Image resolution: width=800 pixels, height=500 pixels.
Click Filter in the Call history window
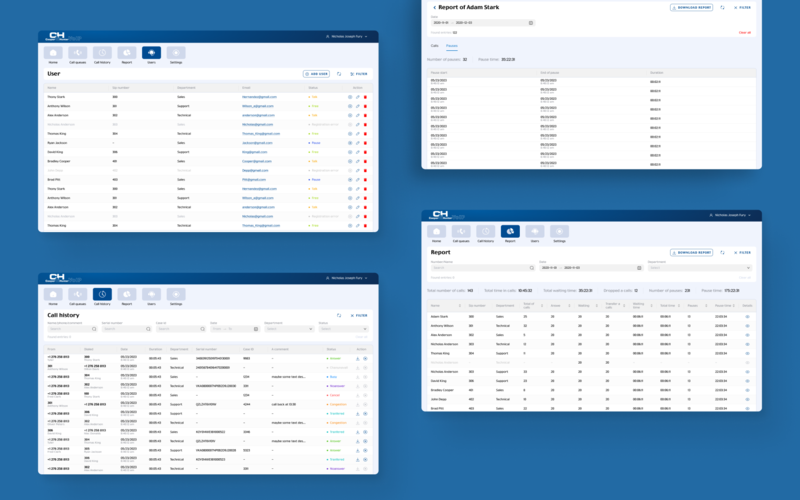pyautogui.click(x=359, y=315)
